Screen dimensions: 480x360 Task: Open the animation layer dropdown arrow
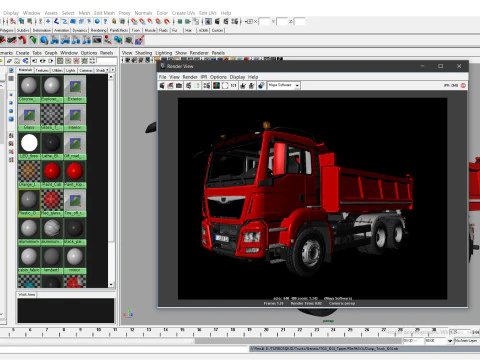pyautogui.click(x=450, y=341)
